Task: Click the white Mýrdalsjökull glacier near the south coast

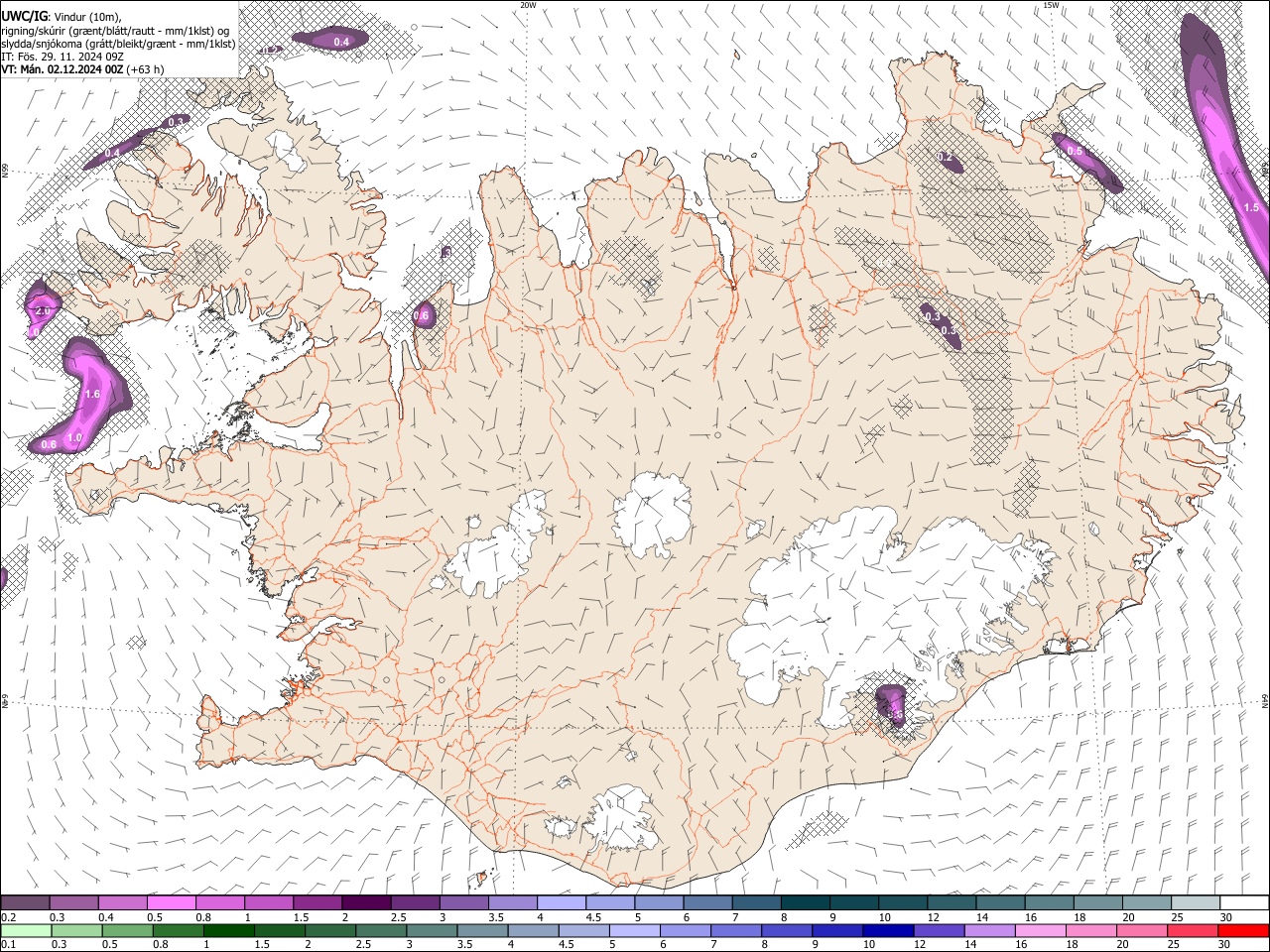Action: tap(622, 818)
